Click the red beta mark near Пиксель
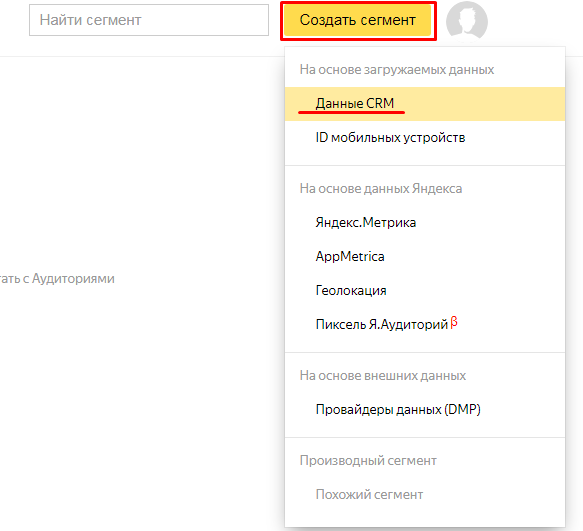Image resolution: width=583 pixels, height=531 pixels. click(x=454, y=322)
